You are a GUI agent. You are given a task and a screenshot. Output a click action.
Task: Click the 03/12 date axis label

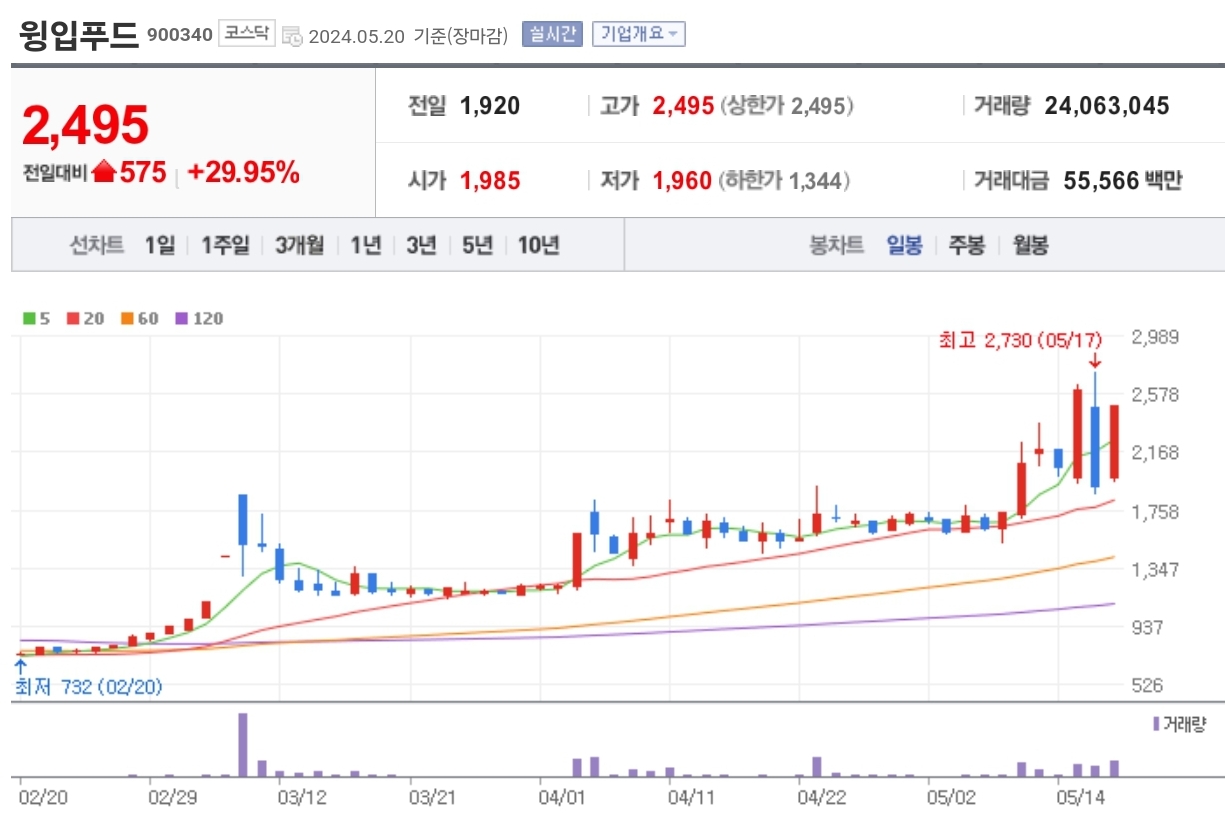point(302,798)
